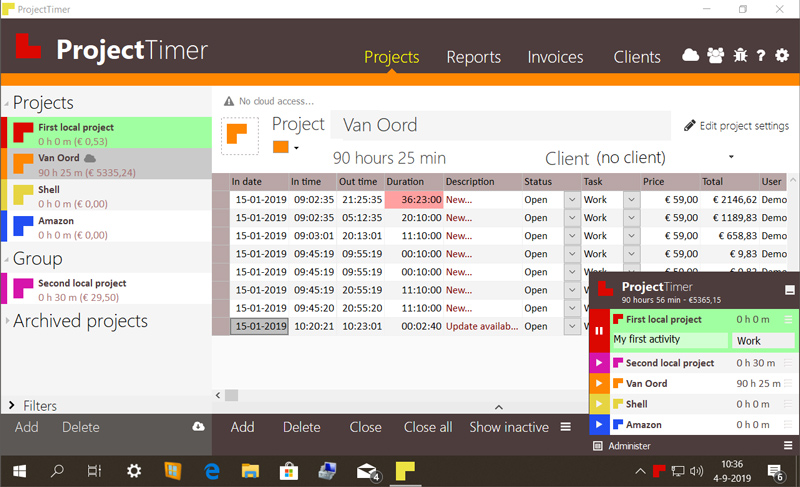Open File Explorer from taskbar
800x487 pixels.
pos(250,471)
